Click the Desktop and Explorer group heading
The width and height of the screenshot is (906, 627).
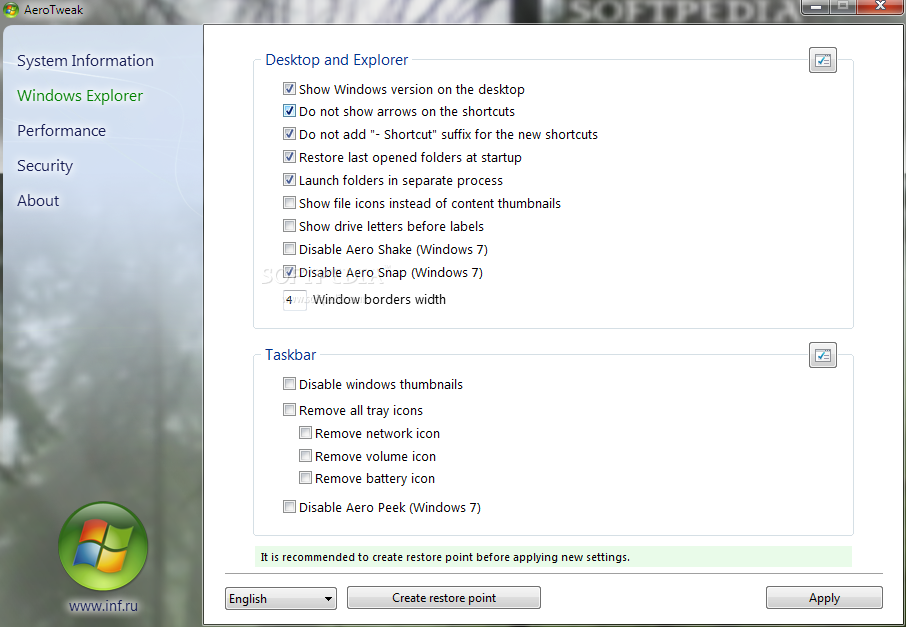coord(337,60)
